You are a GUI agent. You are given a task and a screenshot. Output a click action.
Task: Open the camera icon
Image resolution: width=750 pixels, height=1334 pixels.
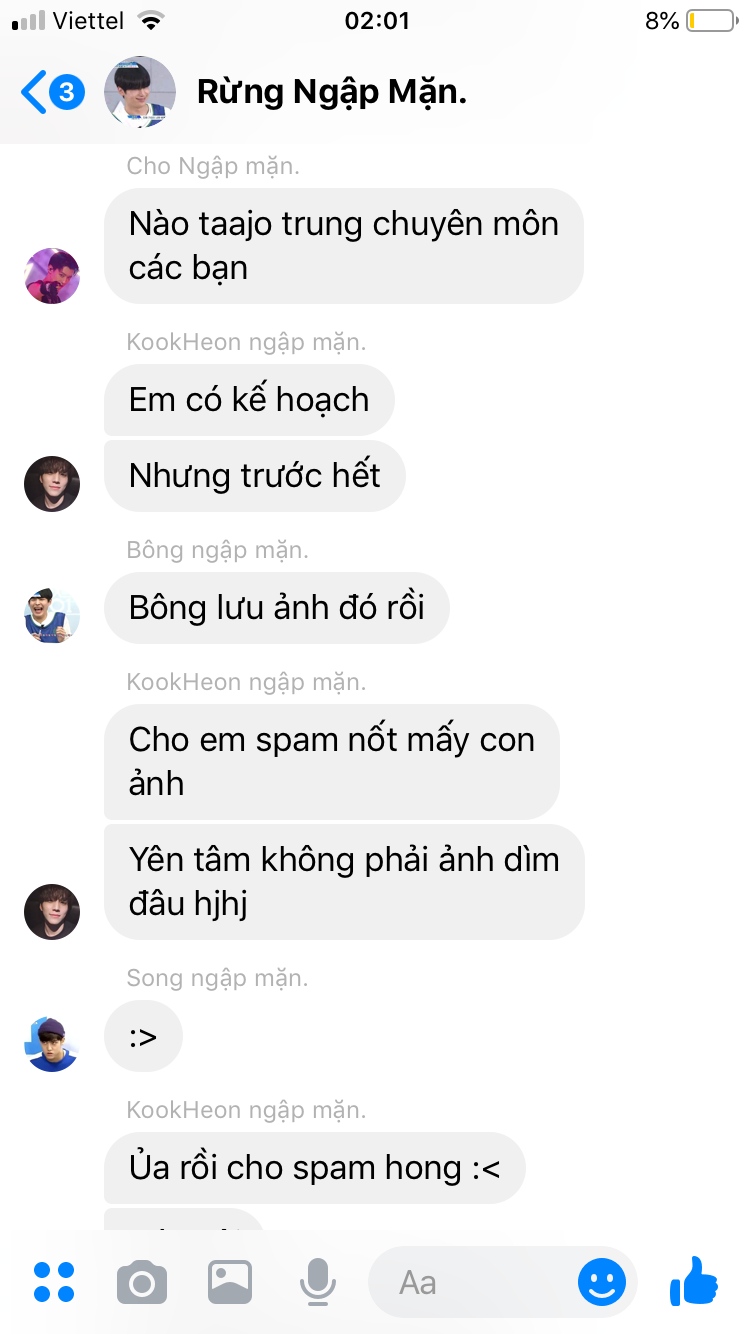coord(142,1282)
